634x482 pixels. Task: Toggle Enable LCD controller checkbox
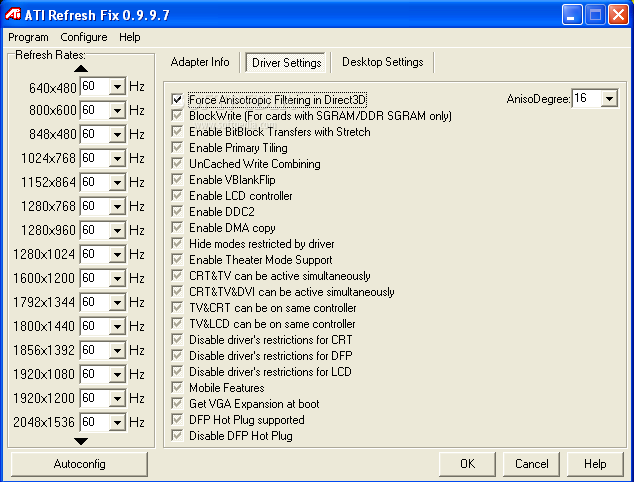[x=177, y=196]
